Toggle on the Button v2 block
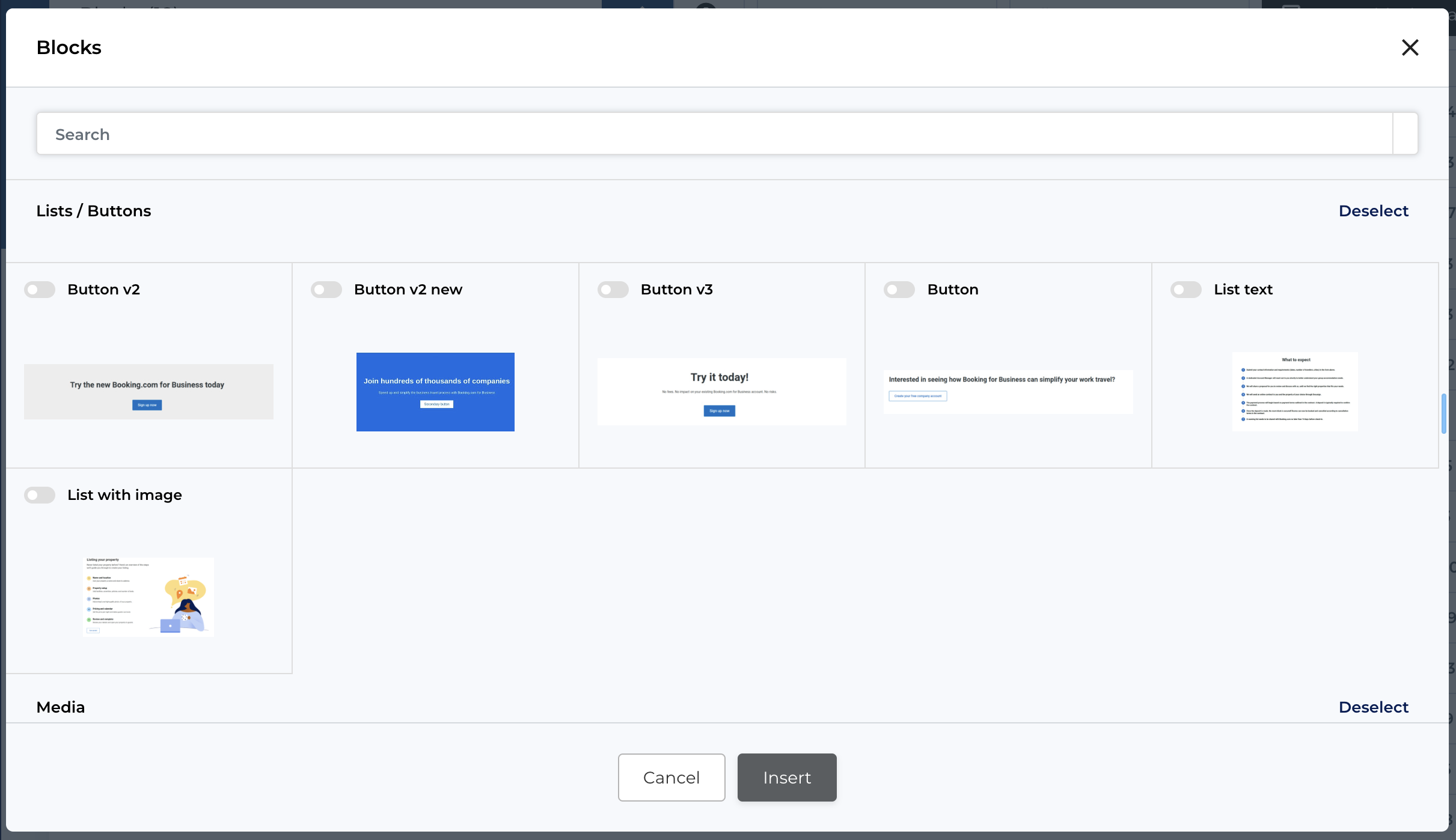Image resolution: width=1456 pixels, height=840 pixels. click(40, 290)
